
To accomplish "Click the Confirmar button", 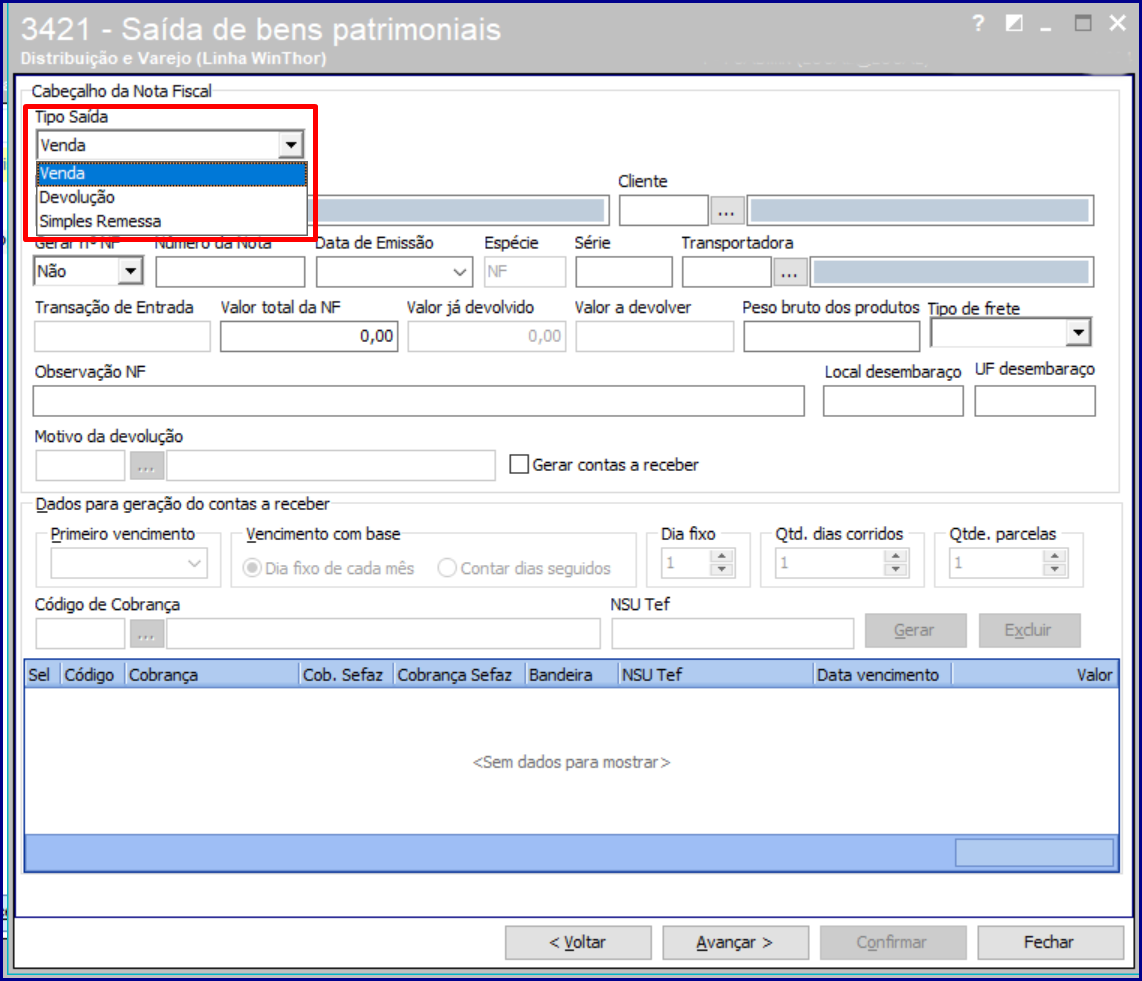I will (x=893, y=942).
